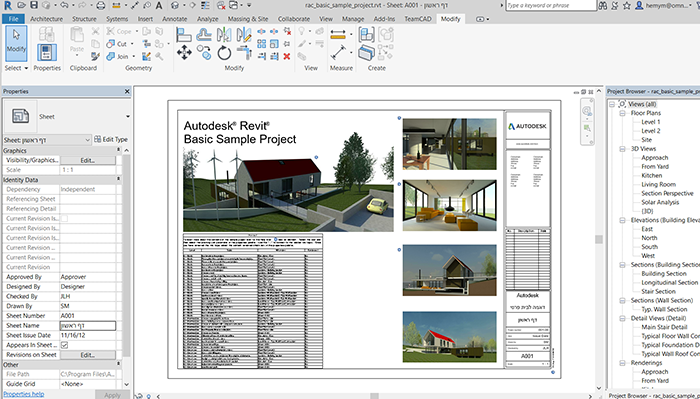Select Kitchen 3D view in Project Browser
This screenshot has height=399, width=700.
click(651, 175)
